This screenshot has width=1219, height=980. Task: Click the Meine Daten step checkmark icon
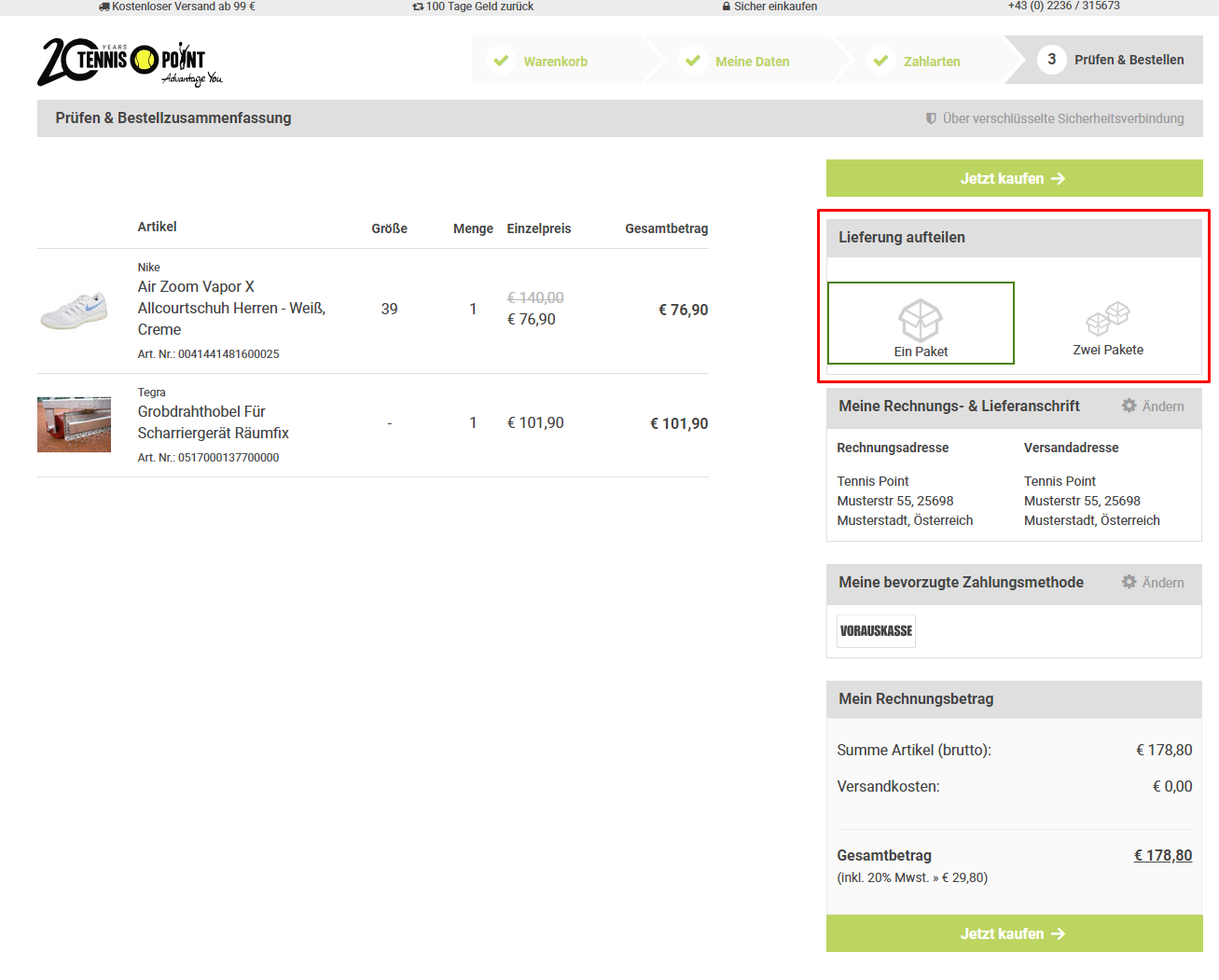693,61
